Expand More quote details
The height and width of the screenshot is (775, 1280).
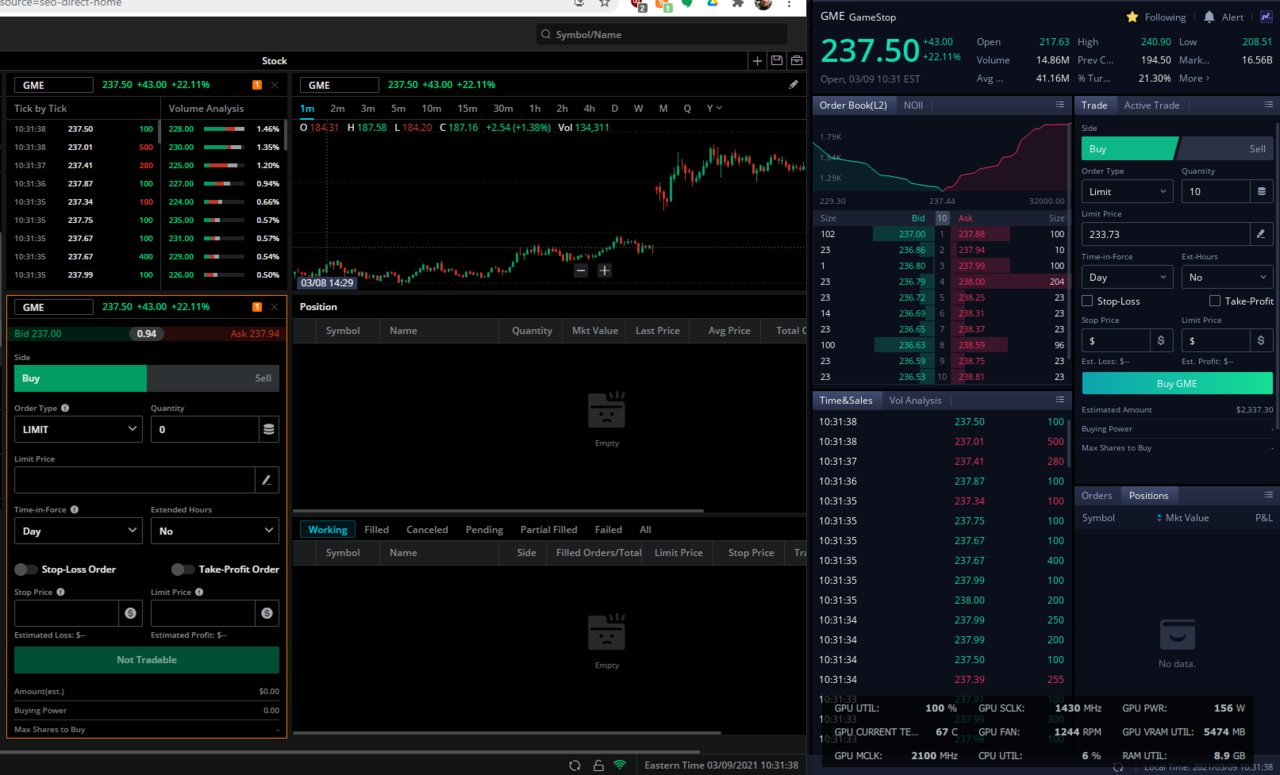(x=1194, y=78)
